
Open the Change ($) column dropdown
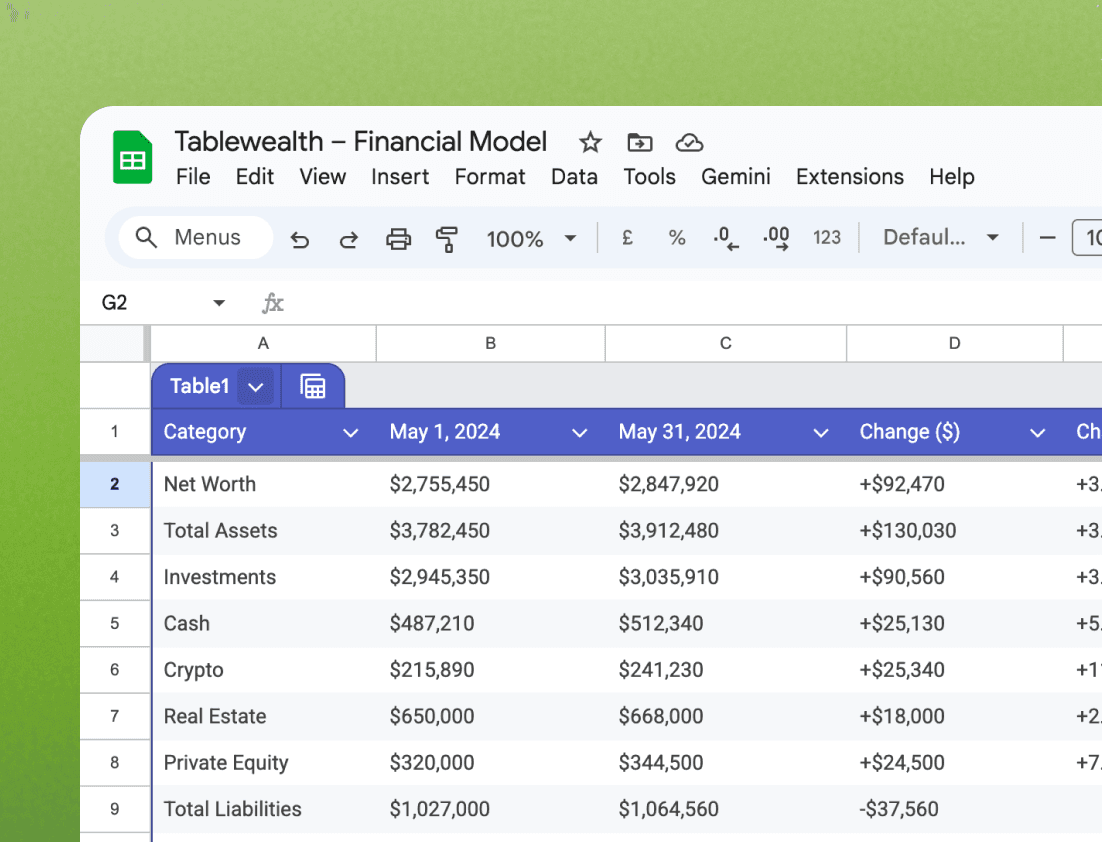point(1037,433)
